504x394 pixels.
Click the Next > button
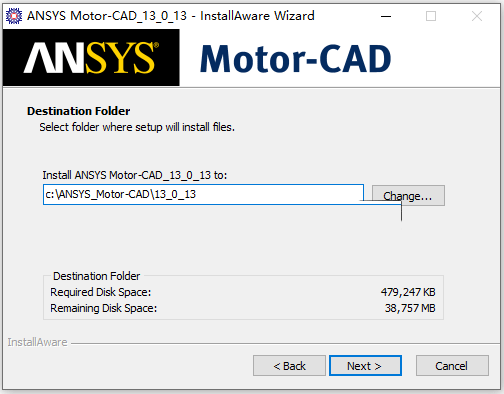pos(365,366)
